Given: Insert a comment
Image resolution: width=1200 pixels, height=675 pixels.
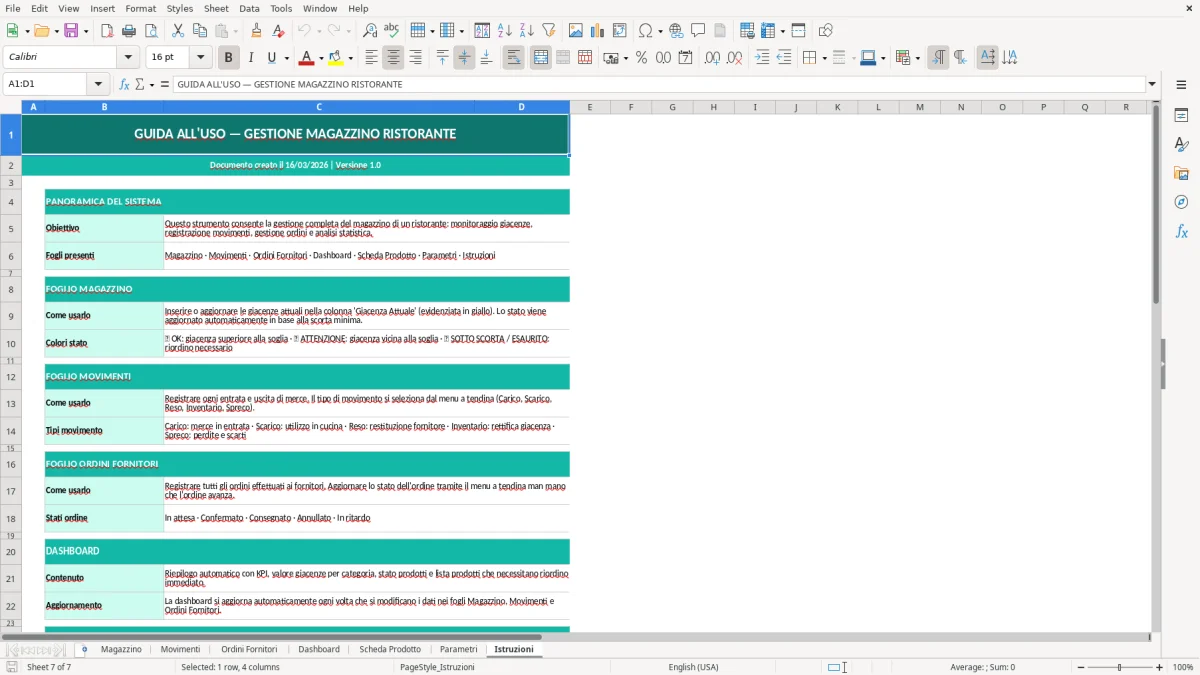Looking at the screenshot, I should click(698, 31).
